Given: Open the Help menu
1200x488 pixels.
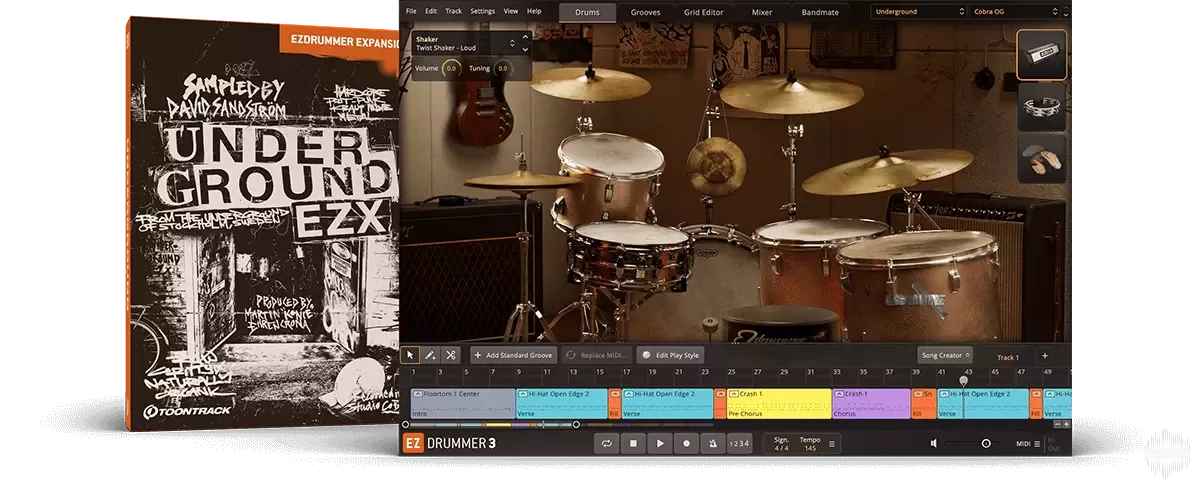Looking at the screenshot, I should click(x=534, y=11).
